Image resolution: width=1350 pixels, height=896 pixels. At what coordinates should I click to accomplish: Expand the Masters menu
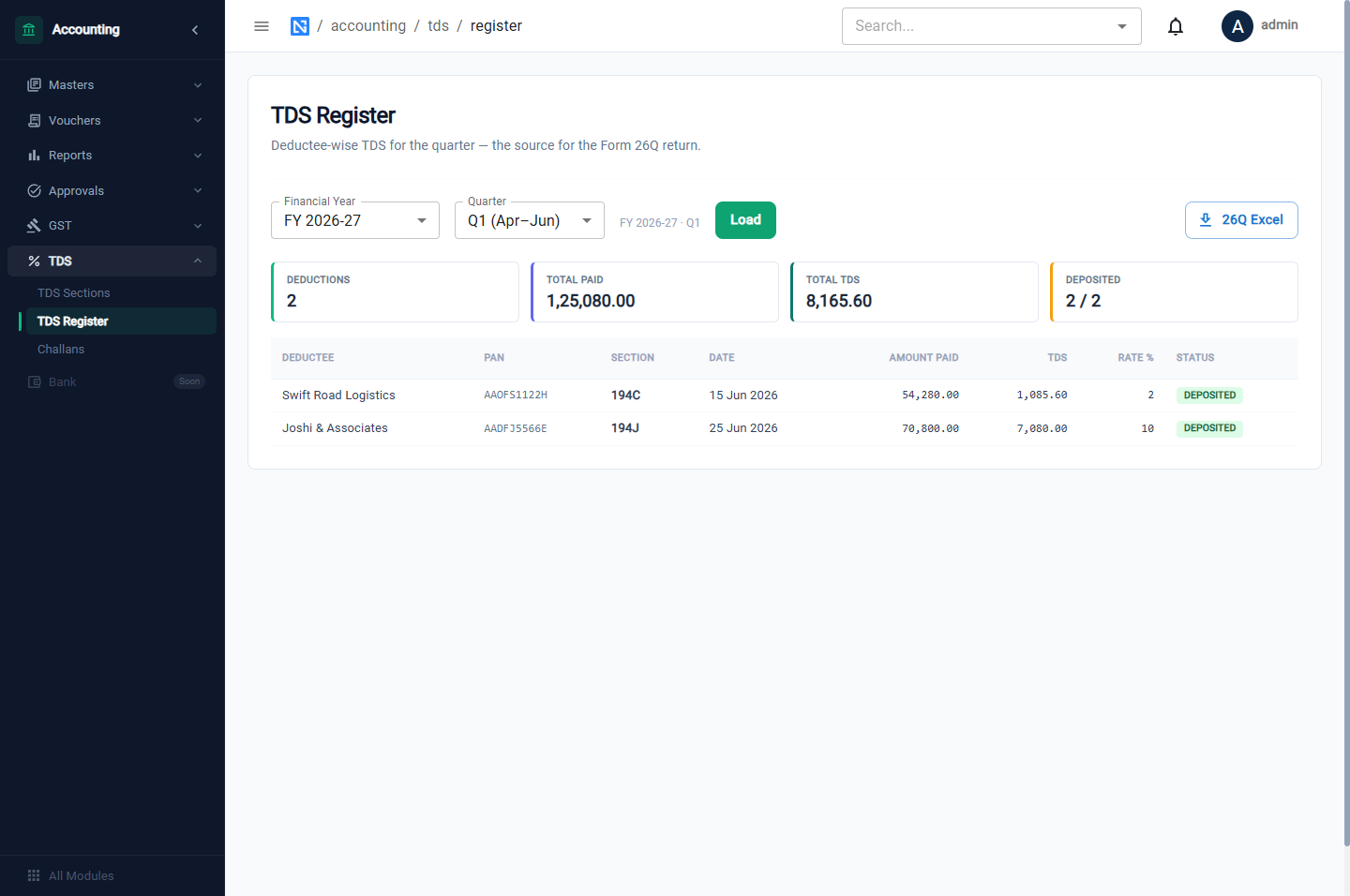coord(112,85)
